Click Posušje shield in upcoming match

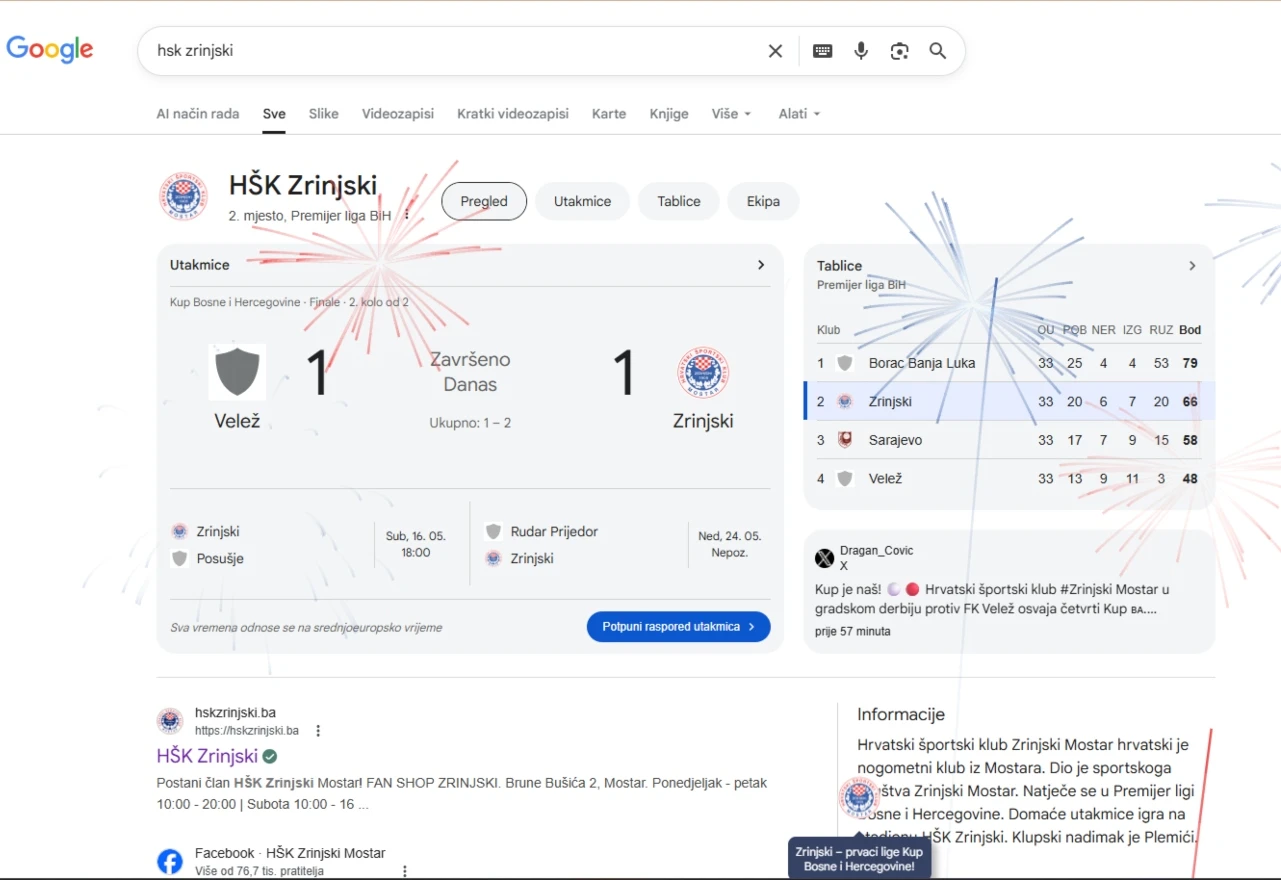click(180, 558)
